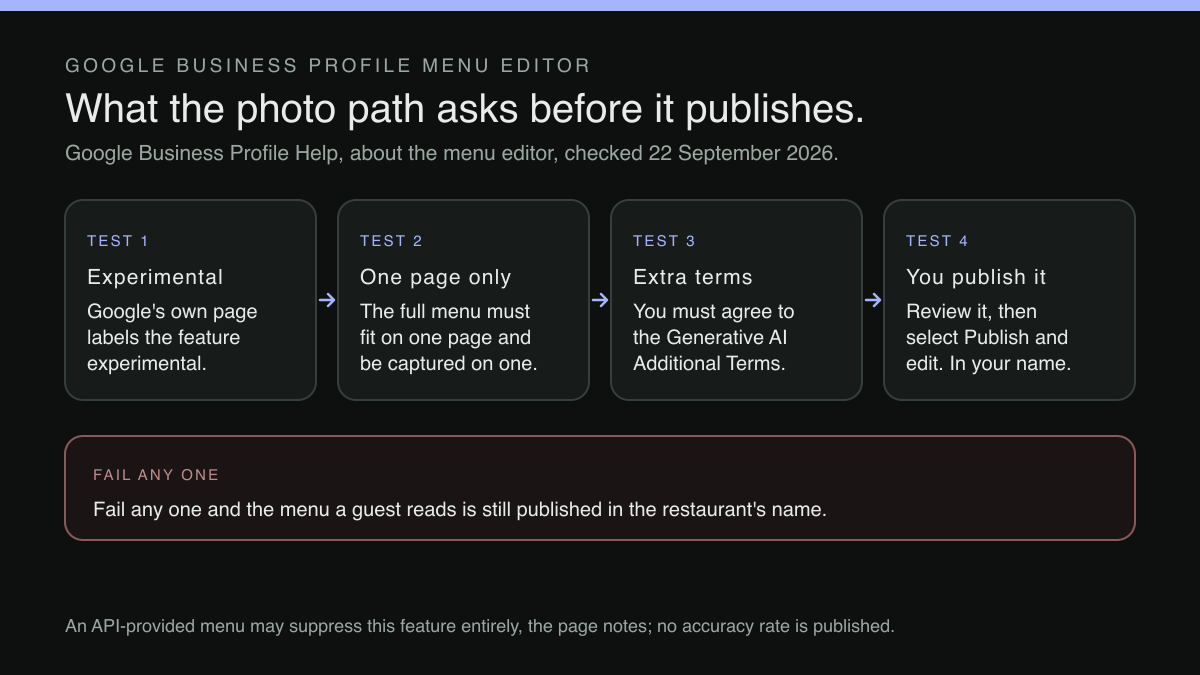Click the text about the full menu fitting on one page
This screenshot has width=1200, height=675.
coord(449,337)
